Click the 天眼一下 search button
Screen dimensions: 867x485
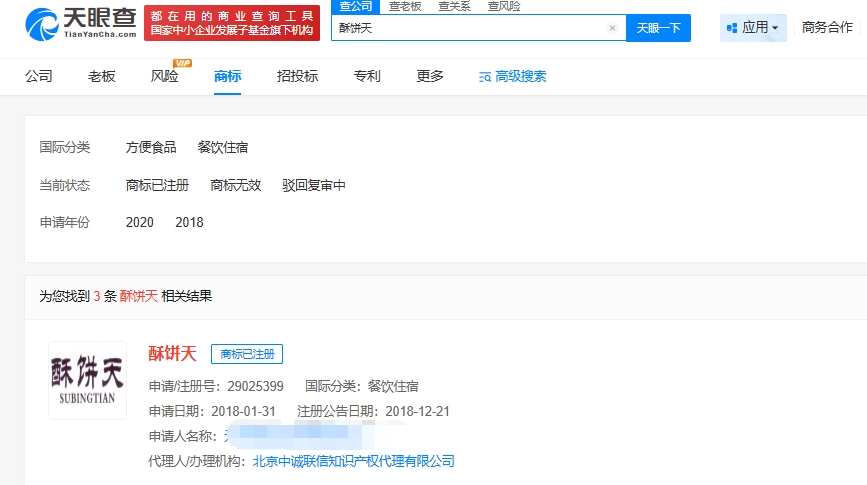(x=658, y=28)
